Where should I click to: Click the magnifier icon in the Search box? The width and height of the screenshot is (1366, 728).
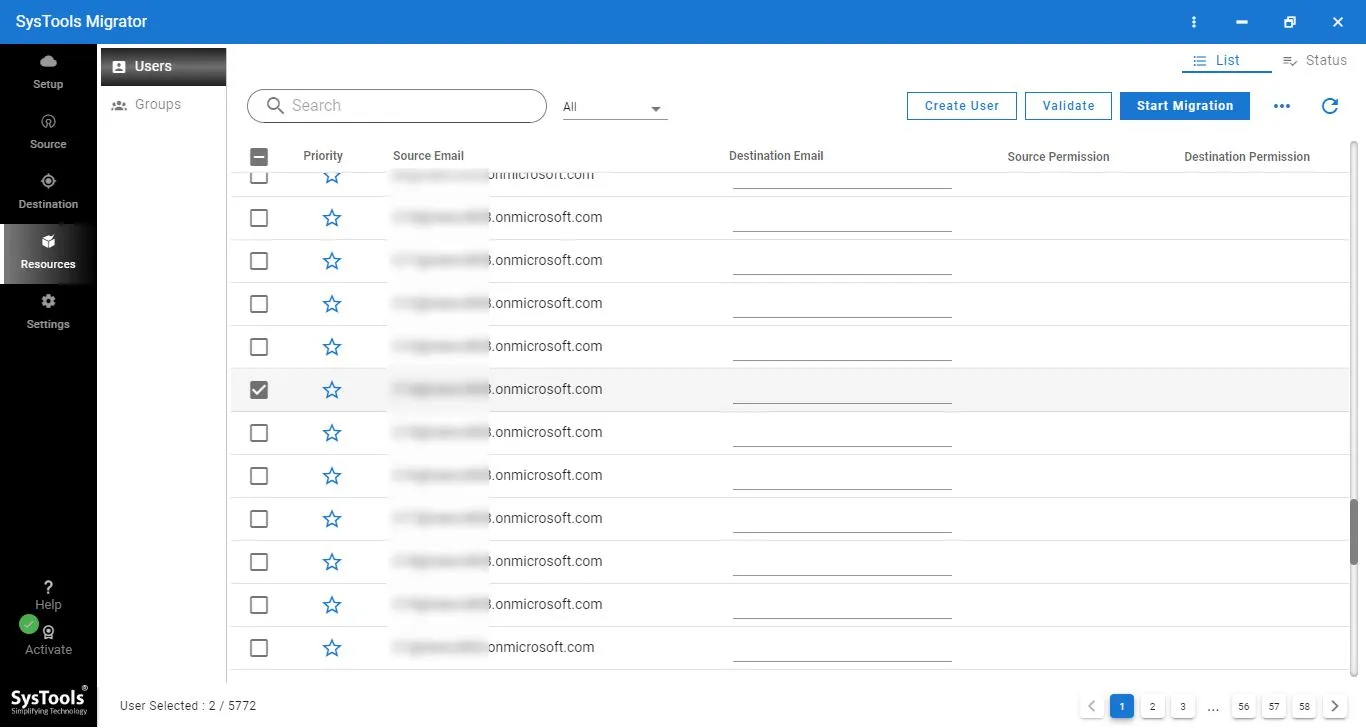point(275,106)
